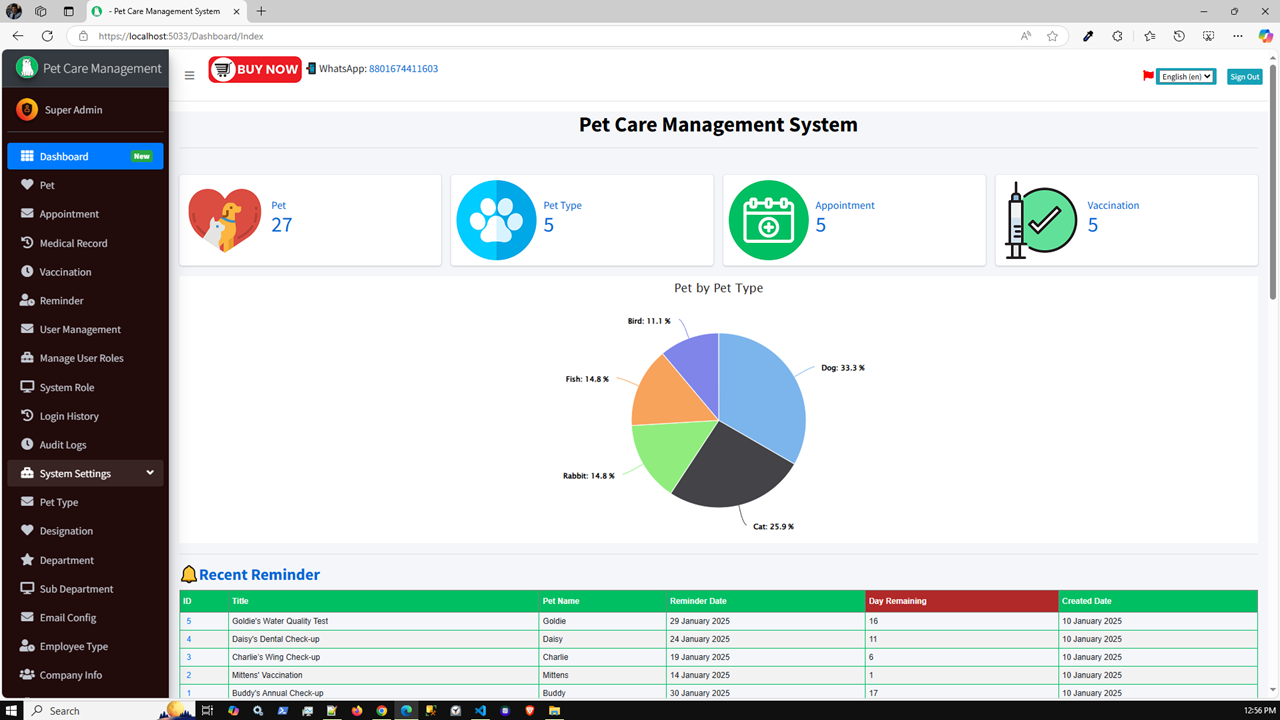This screenshot has height=720, width=1280.
Task: Click the Appointment calendar icon on its dashboard card
Action: [x=768, y=219]
